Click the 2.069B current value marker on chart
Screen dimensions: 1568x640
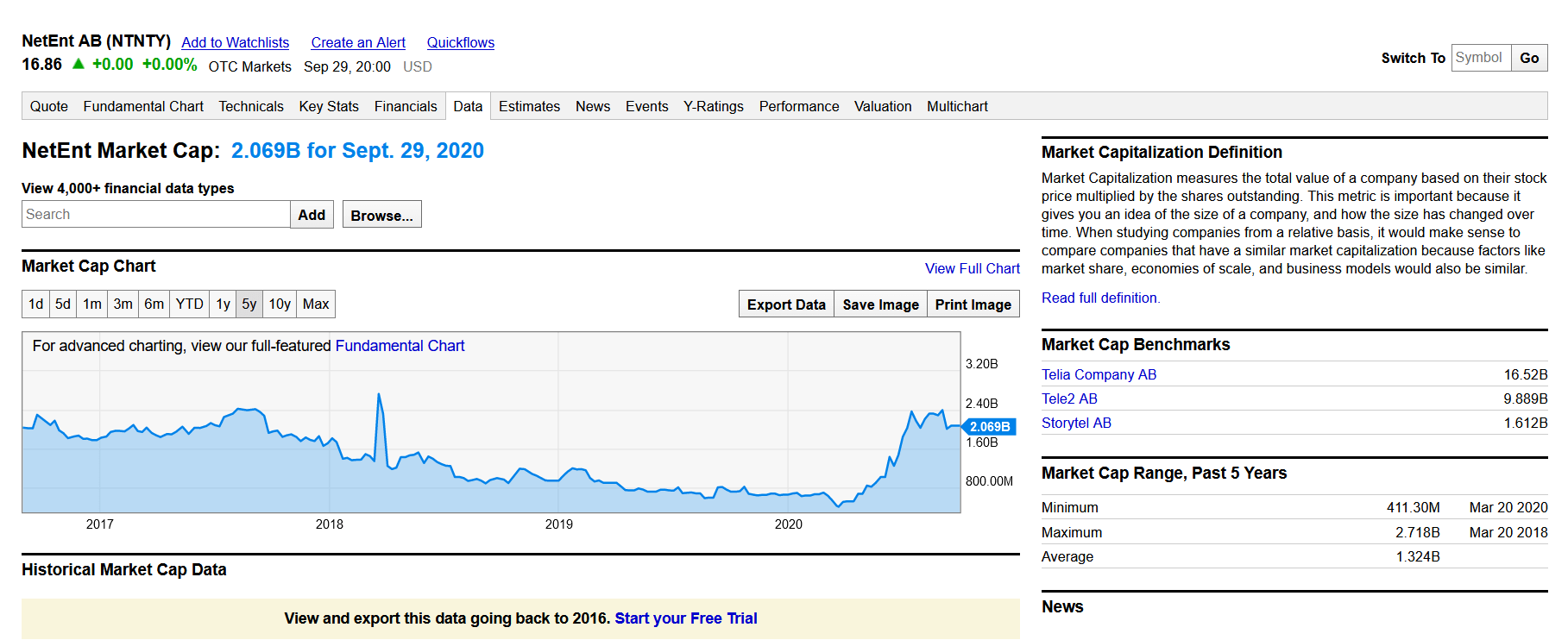coord(989,426)
